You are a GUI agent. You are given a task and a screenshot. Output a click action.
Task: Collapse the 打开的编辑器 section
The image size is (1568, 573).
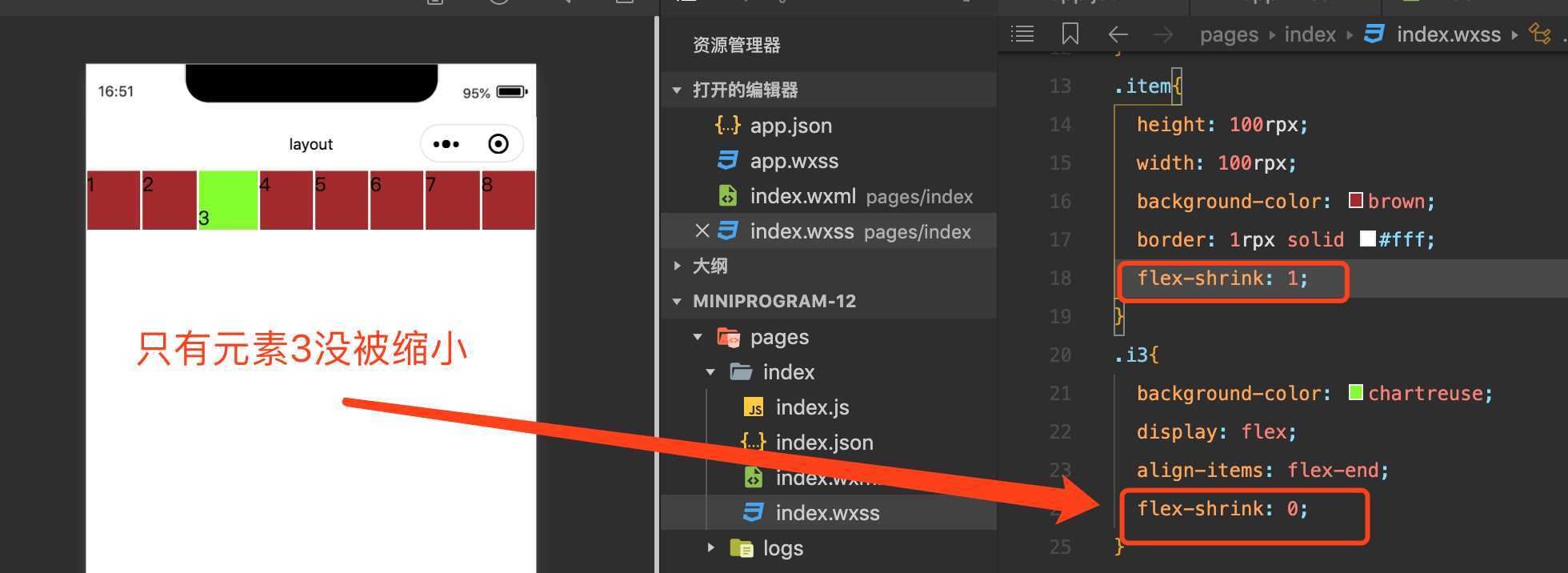coord(677,90)
